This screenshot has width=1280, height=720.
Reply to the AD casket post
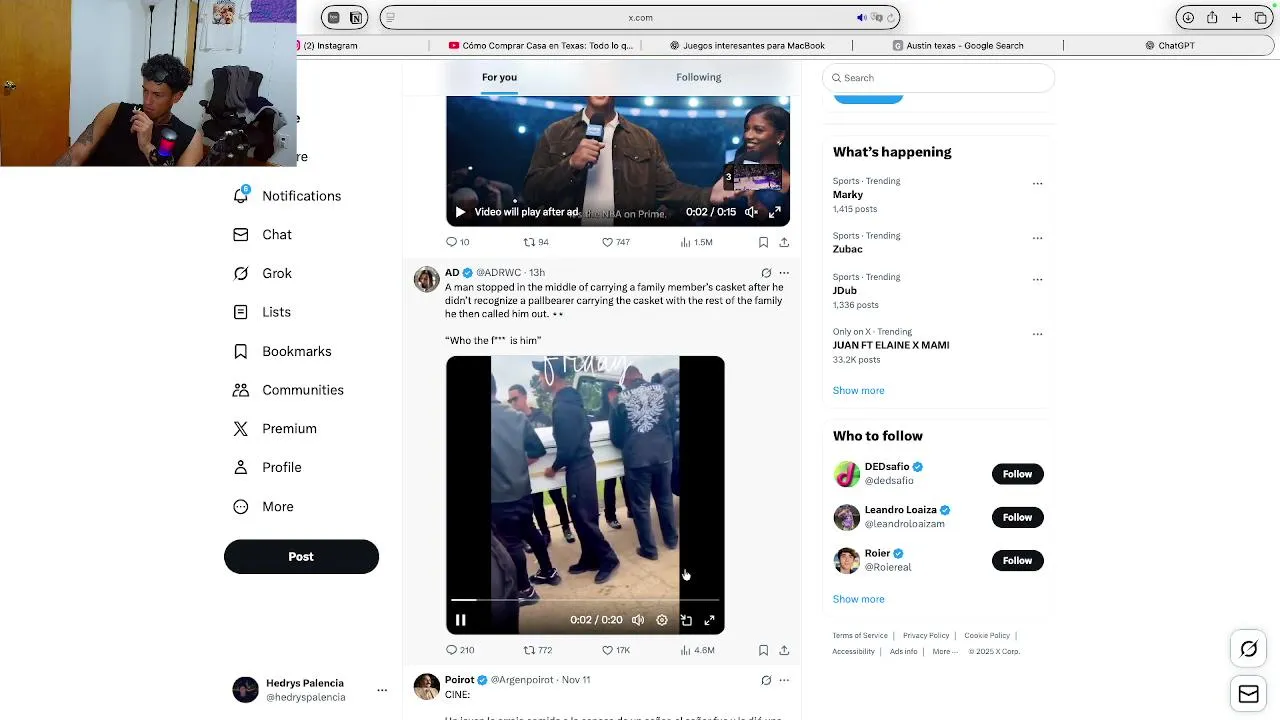point(460,650)
